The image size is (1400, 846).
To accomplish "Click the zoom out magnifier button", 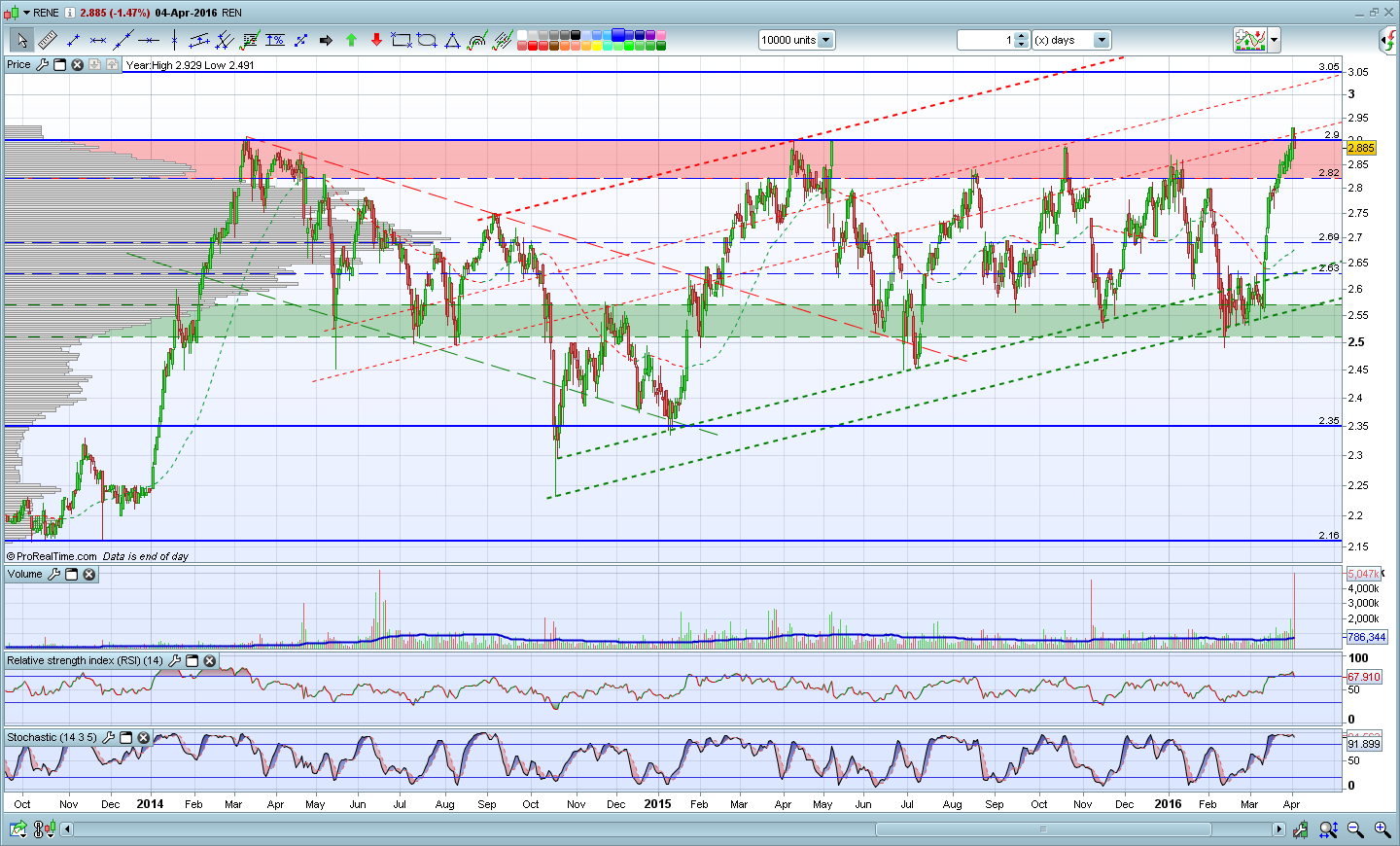I will pos(1355,829).
